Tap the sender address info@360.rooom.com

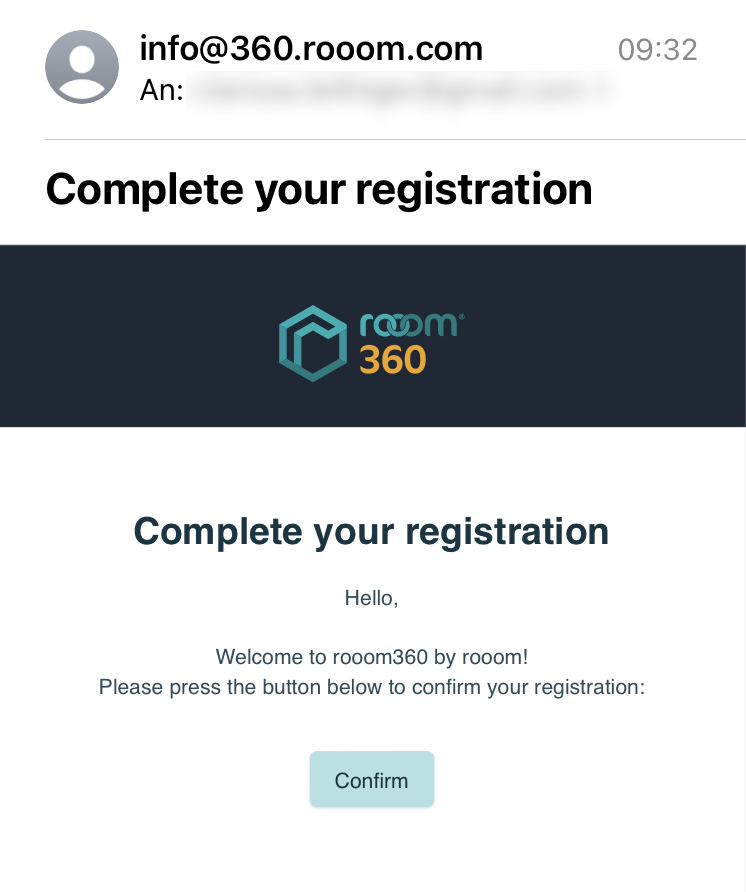click(x=311, y=48)
